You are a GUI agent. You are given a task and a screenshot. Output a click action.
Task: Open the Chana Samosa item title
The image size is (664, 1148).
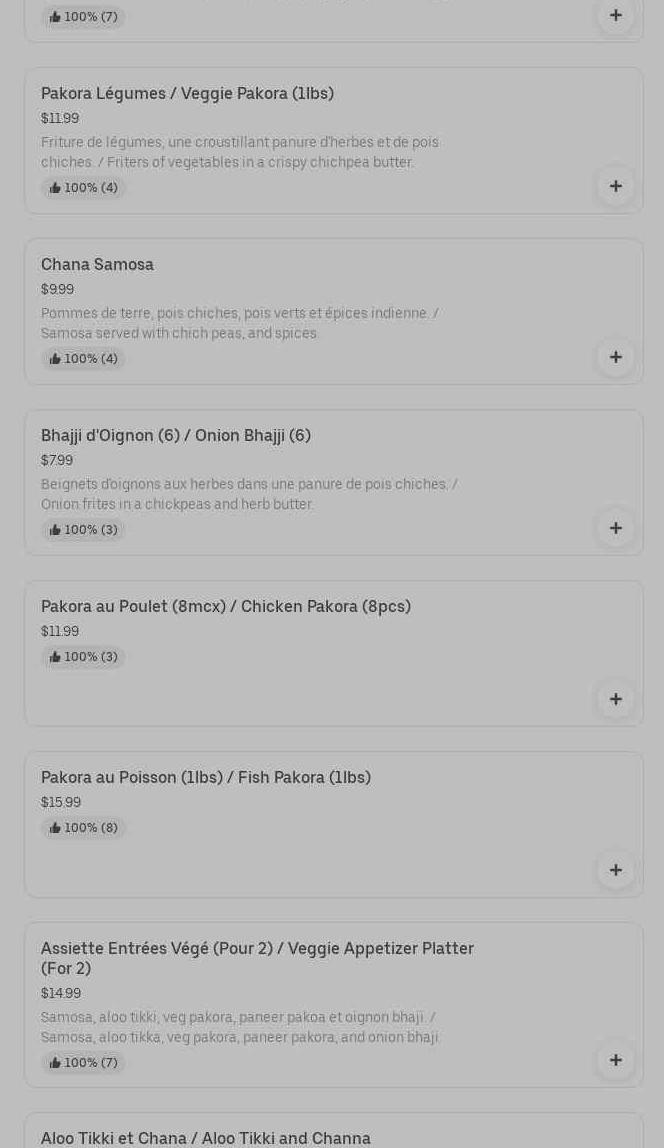tap(97, 265)
